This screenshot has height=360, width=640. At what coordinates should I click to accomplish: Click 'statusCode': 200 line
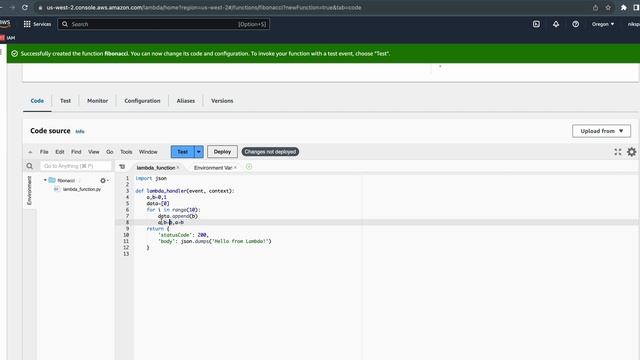pos(183,235)
